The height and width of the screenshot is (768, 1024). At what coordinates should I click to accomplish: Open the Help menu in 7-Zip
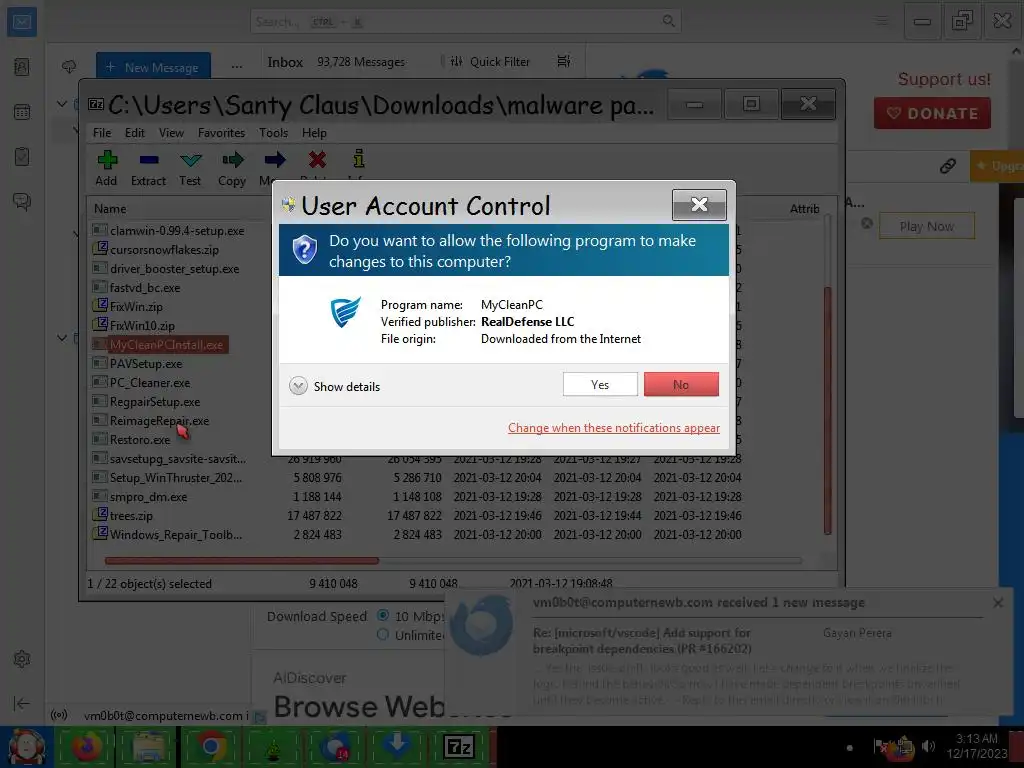pos(314,133)
